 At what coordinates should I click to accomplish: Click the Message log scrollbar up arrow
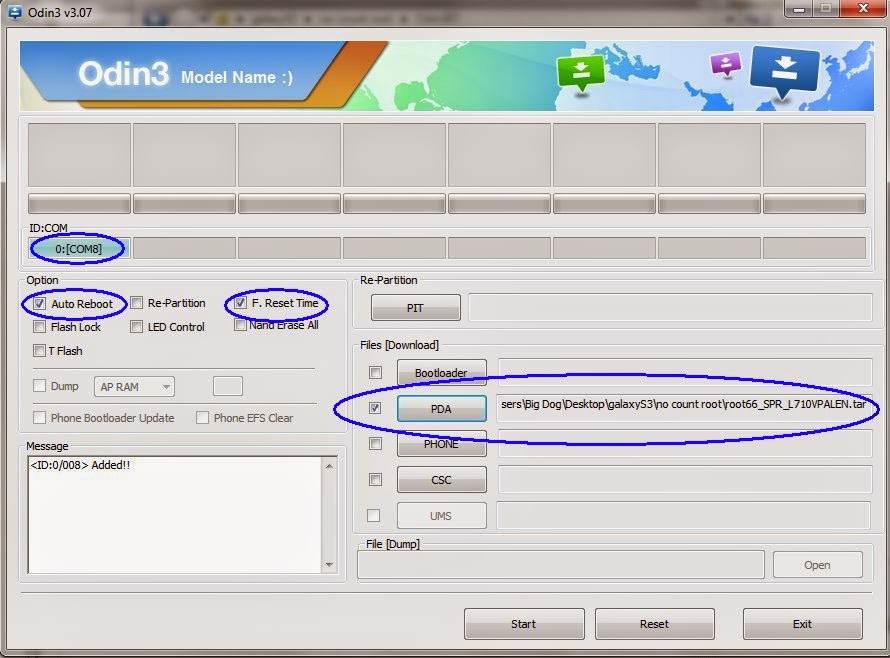click(329, 466)
